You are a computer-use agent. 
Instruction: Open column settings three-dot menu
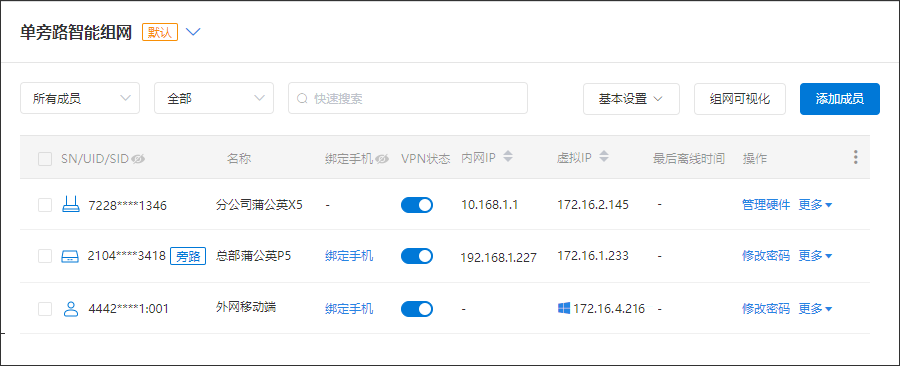pos(856,157)
